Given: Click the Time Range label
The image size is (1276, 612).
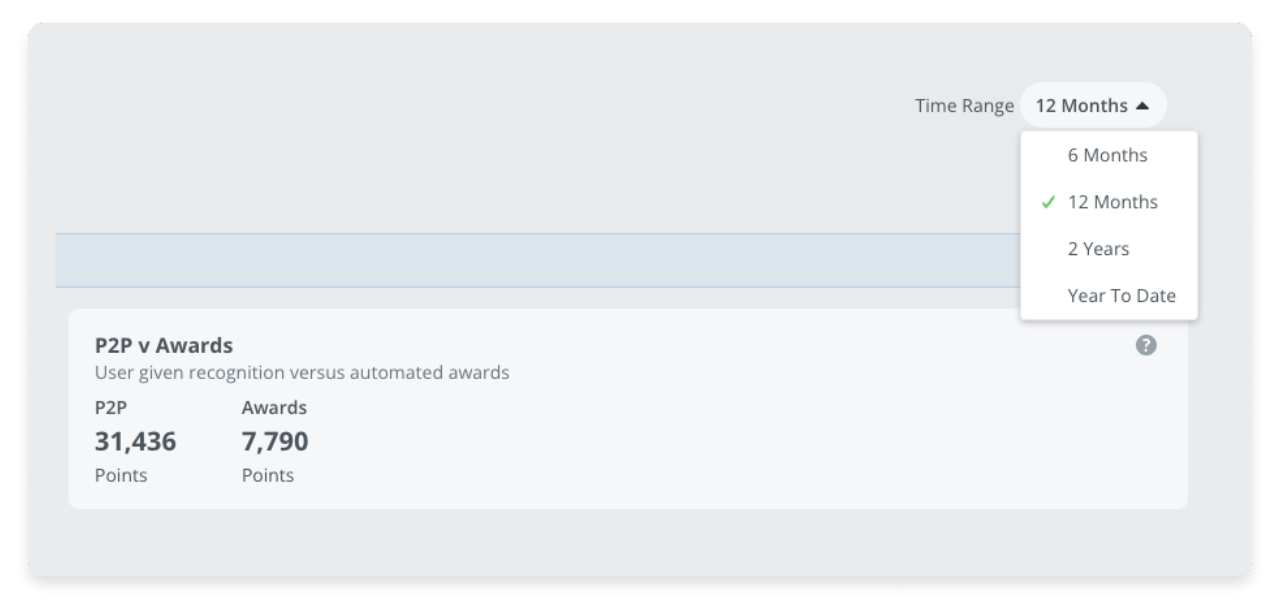Looking at the screenshot, I should coord(967,105).
